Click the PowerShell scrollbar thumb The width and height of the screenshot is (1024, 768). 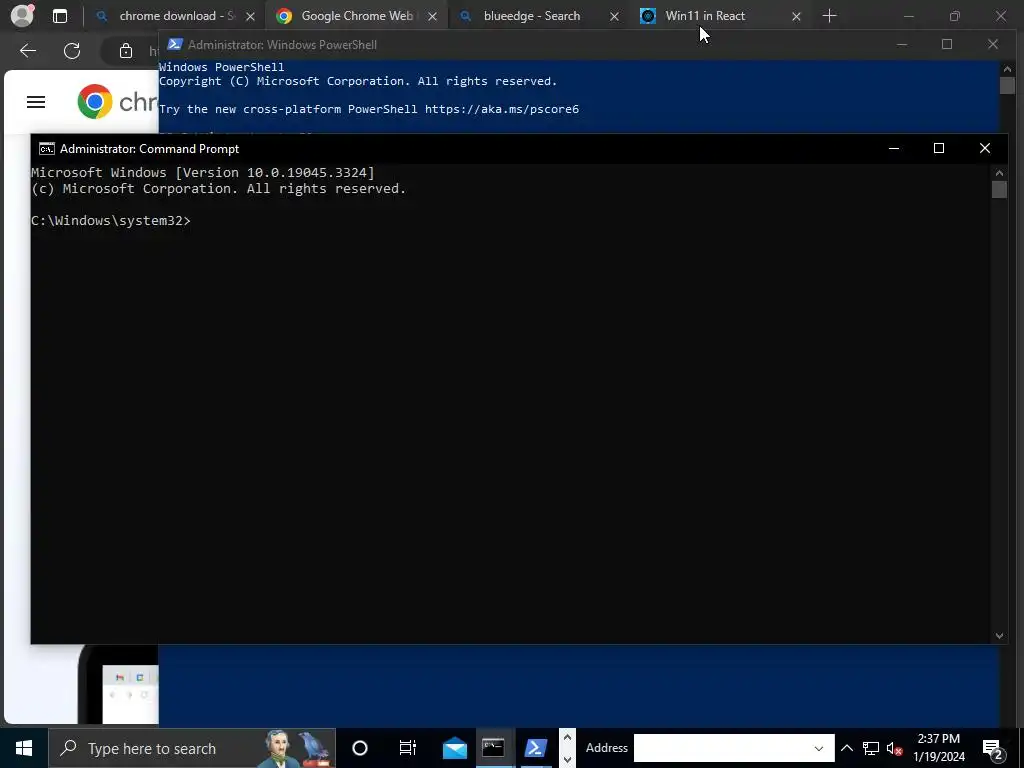1006,86
